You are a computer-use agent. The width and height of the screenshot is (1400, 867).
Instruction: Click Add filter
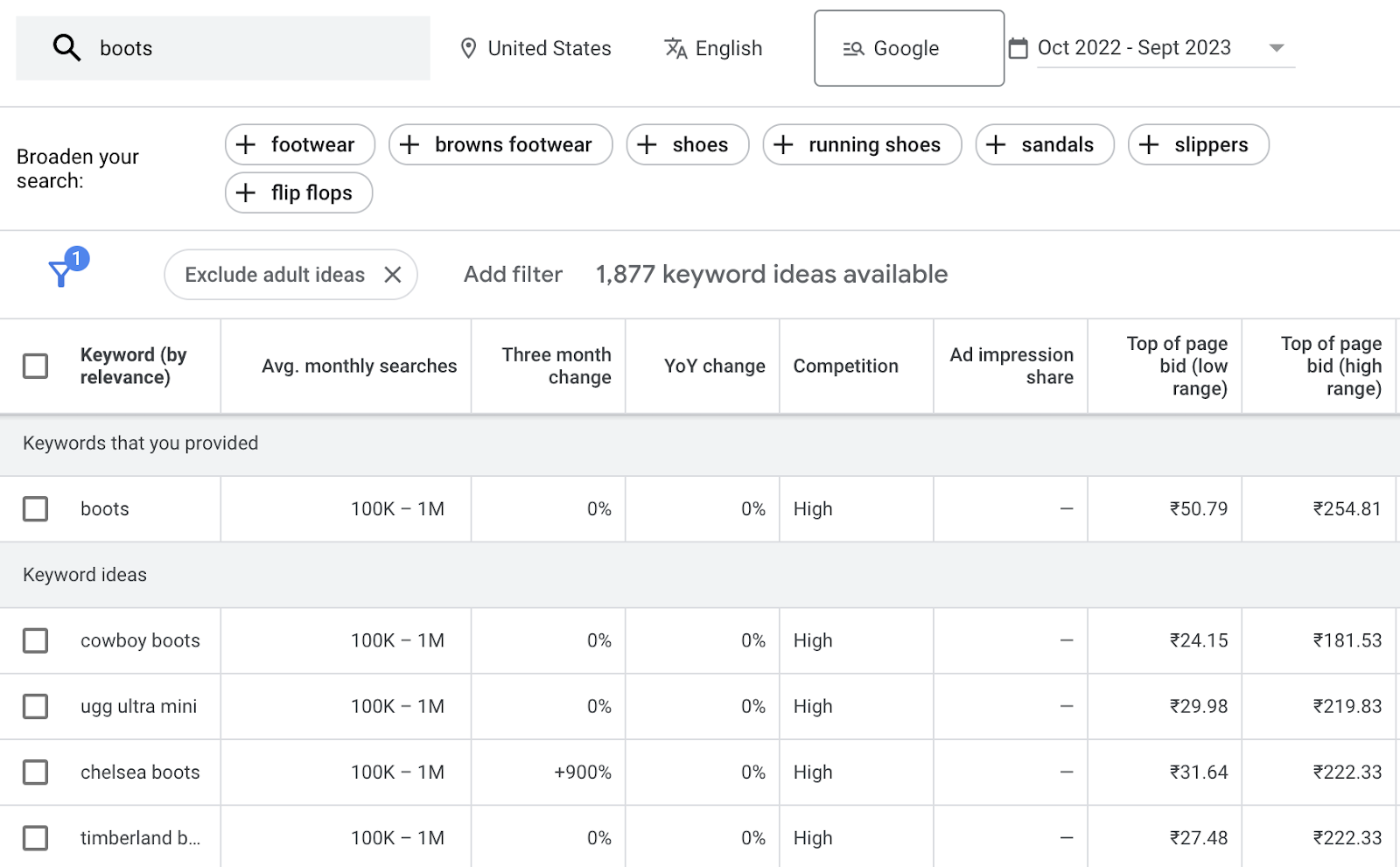click(x=513, y=275)
